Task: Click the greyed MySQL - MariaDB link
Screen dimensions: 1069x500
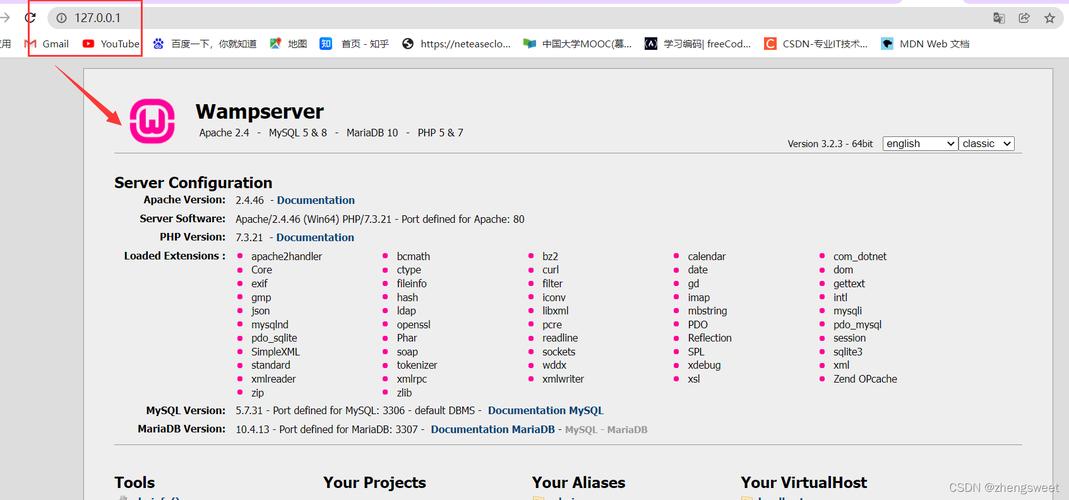Action: pos(606,430)
